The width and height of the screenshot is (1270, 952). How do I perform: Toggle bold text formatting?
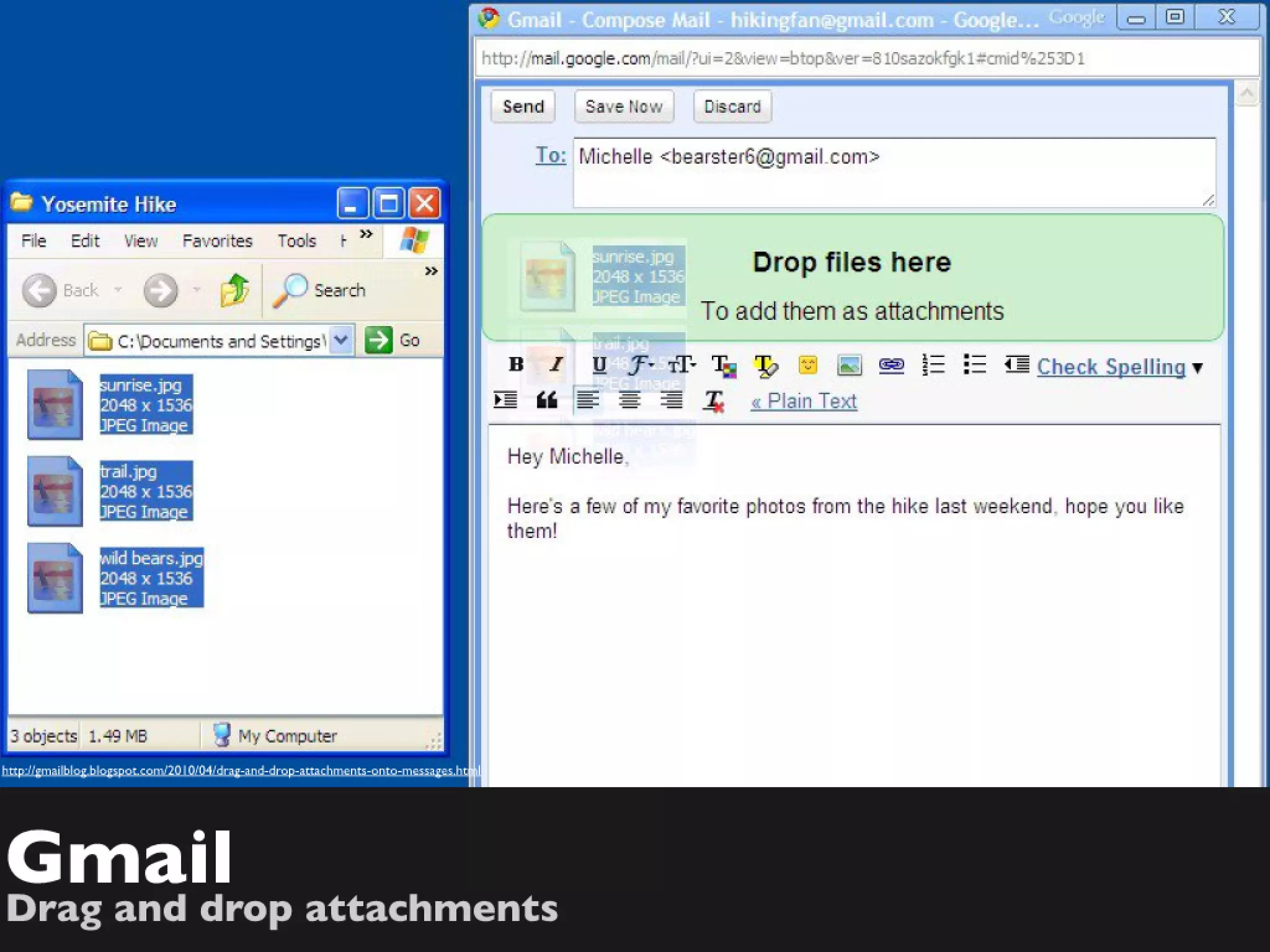[x=516, y=364]
